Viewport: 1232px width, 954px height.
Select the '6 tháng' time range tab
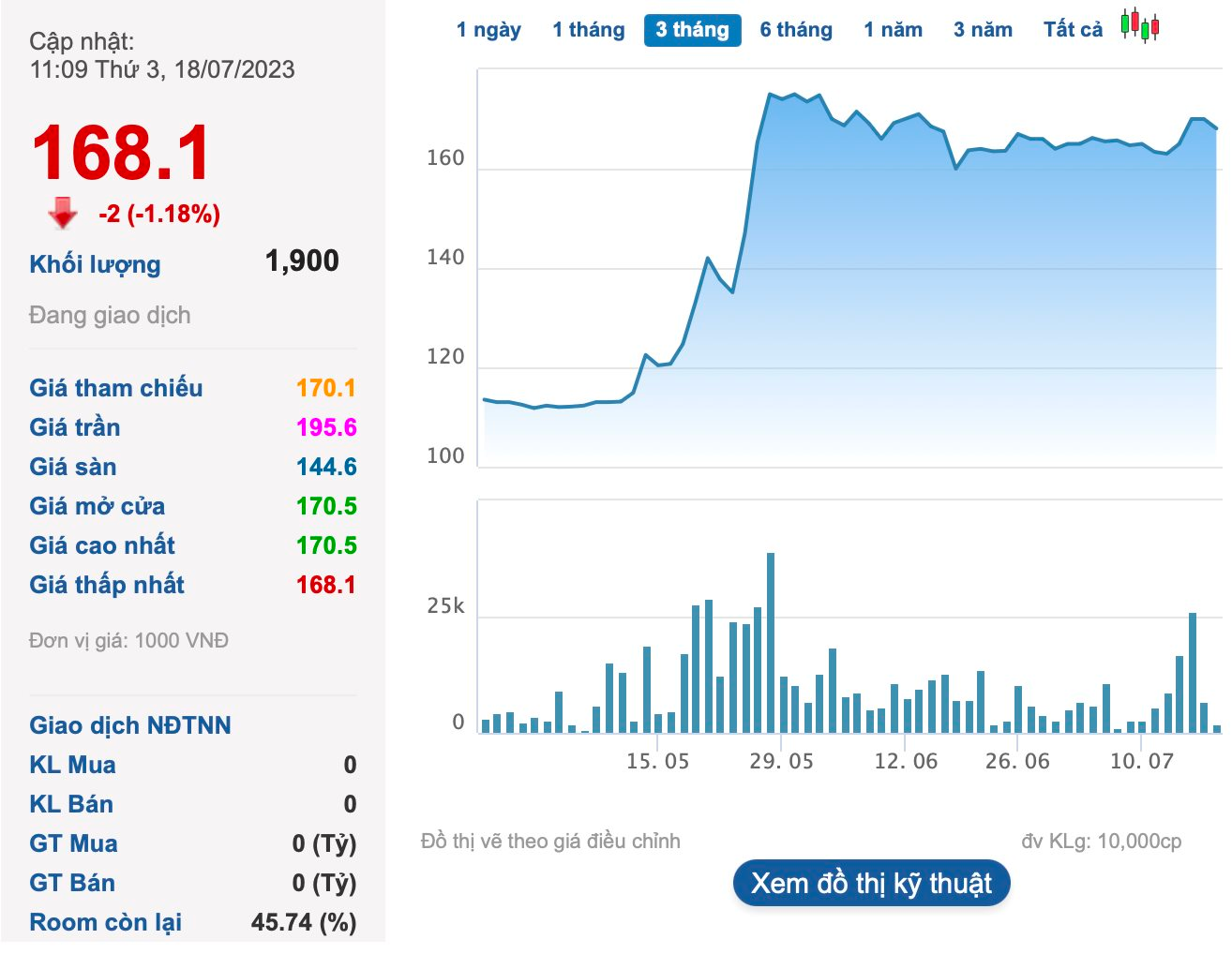[796, 30]
